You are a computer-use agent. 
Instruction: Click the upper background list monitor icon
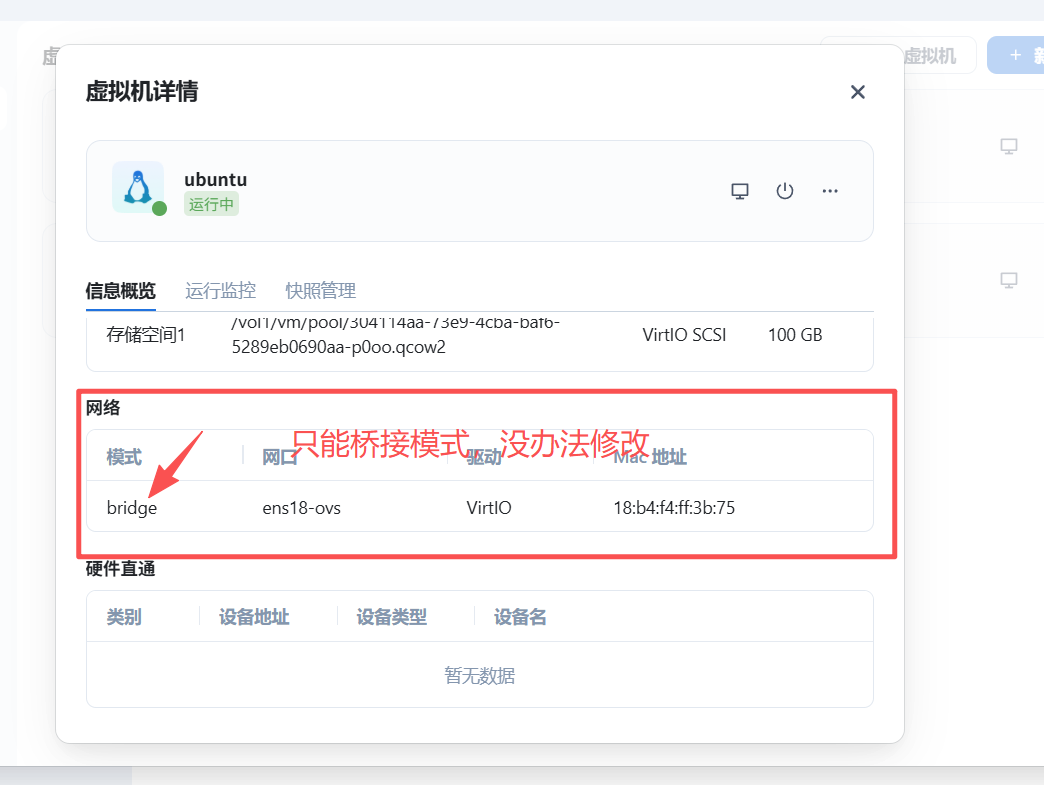[1009, 147]
